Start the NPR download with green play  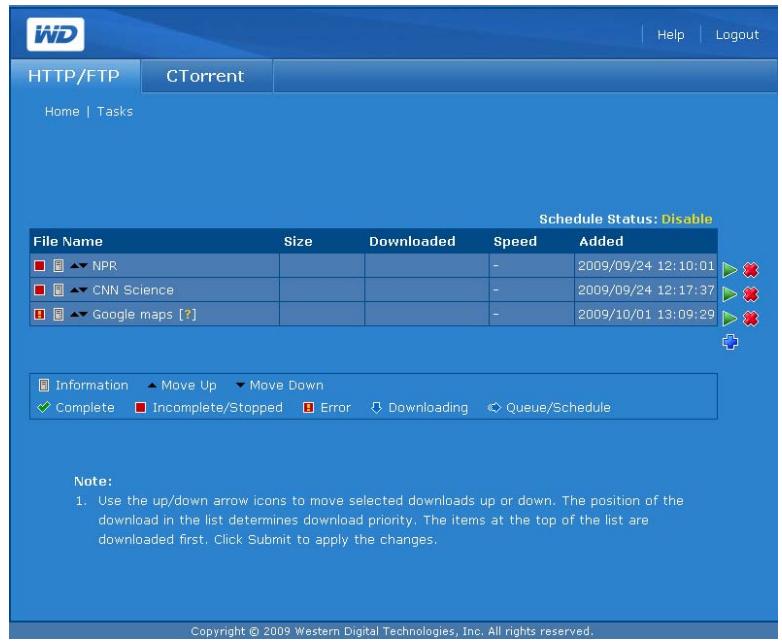(730, 270)
